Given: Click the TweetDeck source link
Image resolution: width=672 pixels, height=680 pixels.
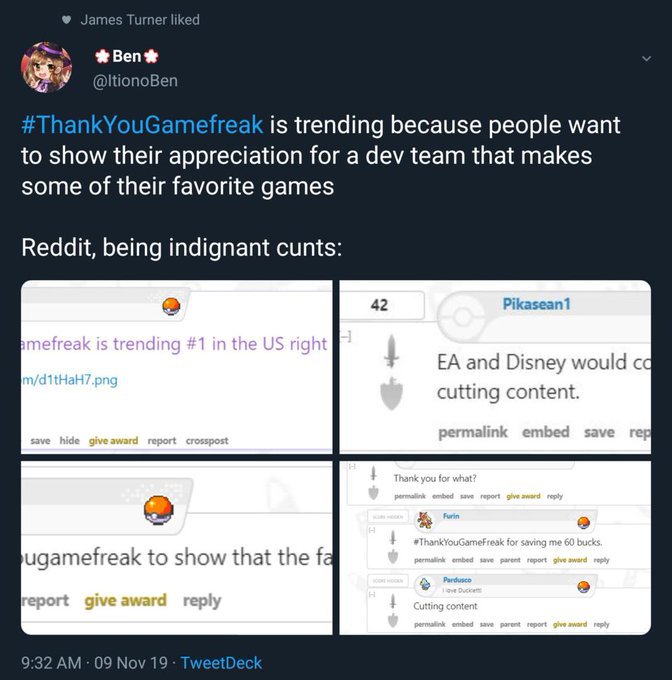Looking at the screenshot, I should [x=221, y=662].
